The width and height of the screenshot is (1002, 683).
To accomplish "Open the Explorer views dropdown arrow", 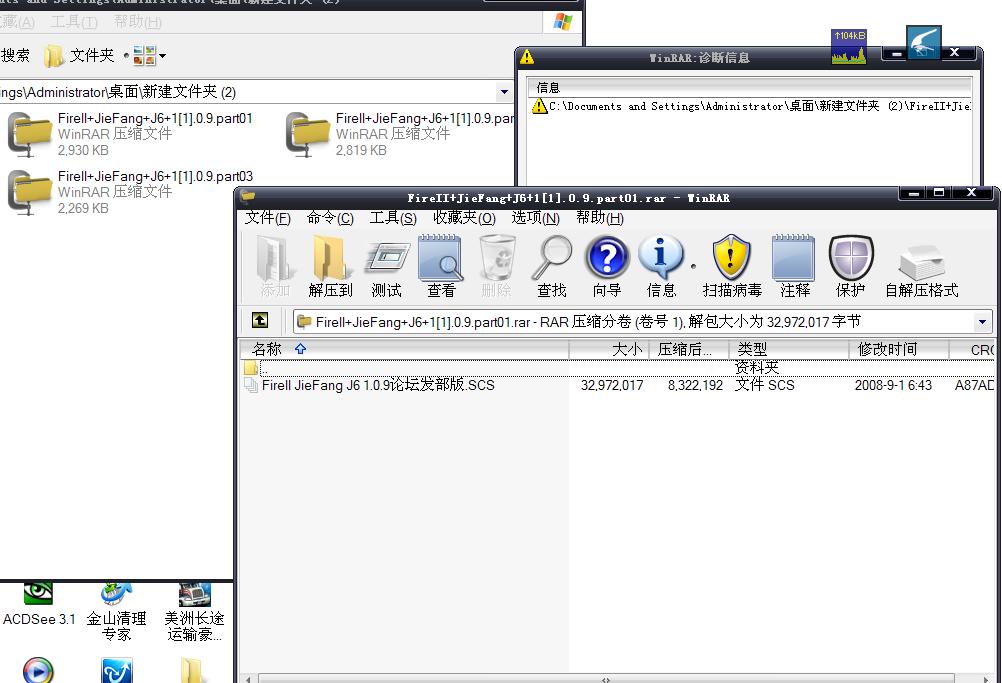I will [162, 56].
